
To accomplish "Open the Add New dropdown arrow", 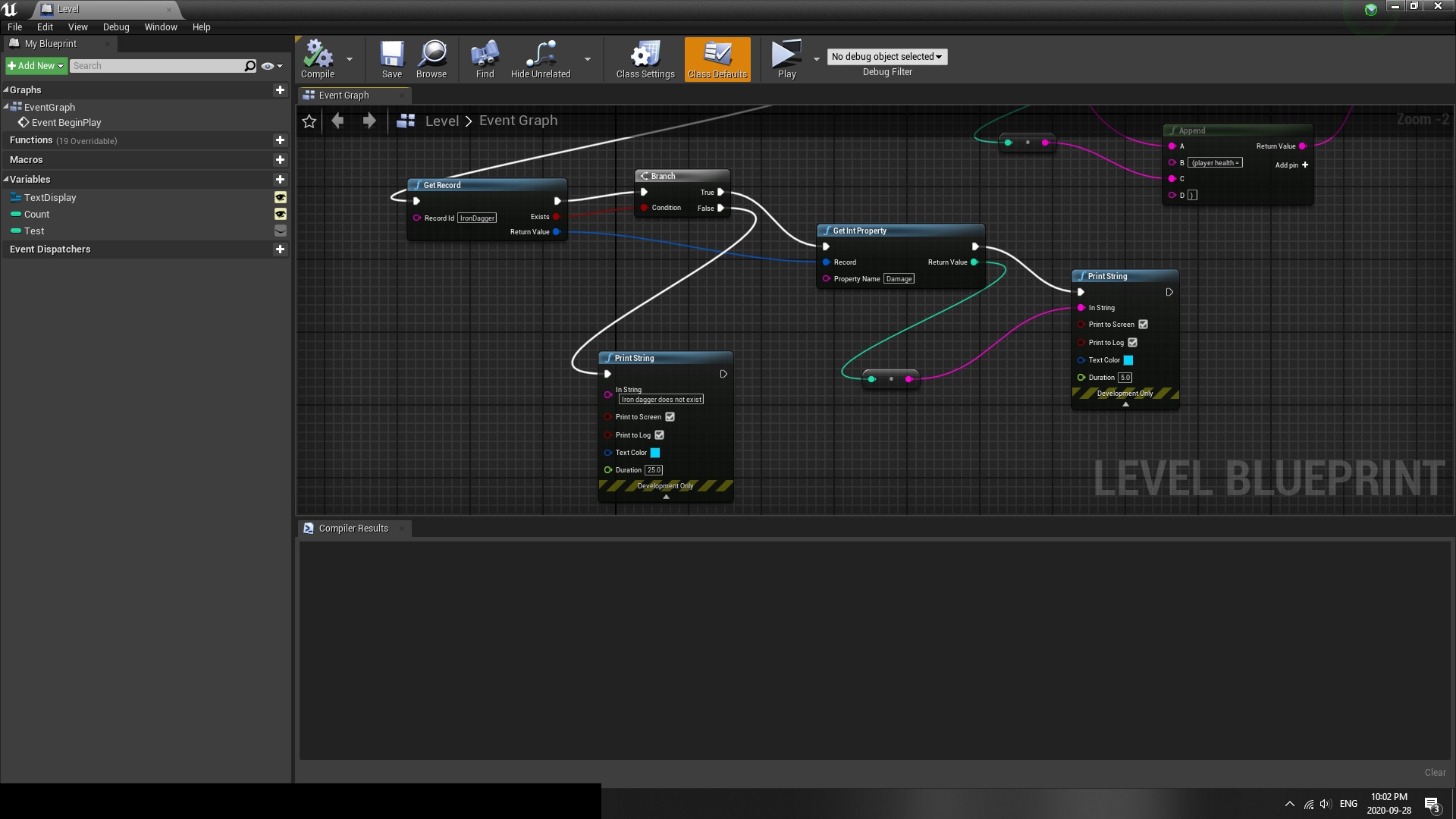I will click(61, 65).
